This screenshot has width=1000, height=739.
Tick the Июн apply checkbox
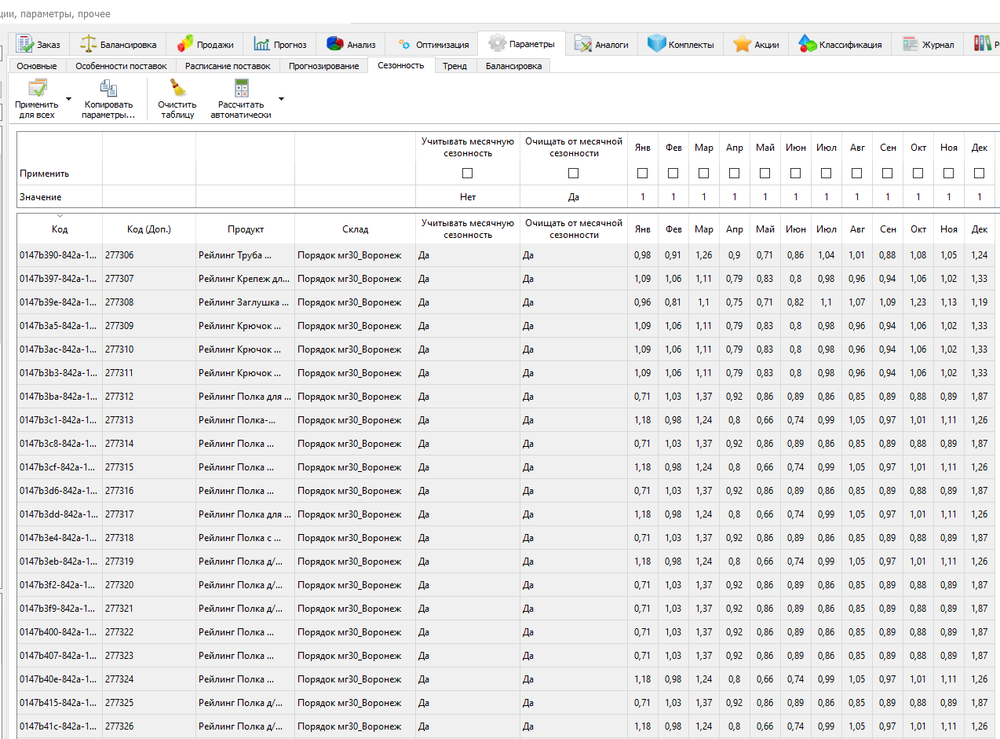(795, 173)
